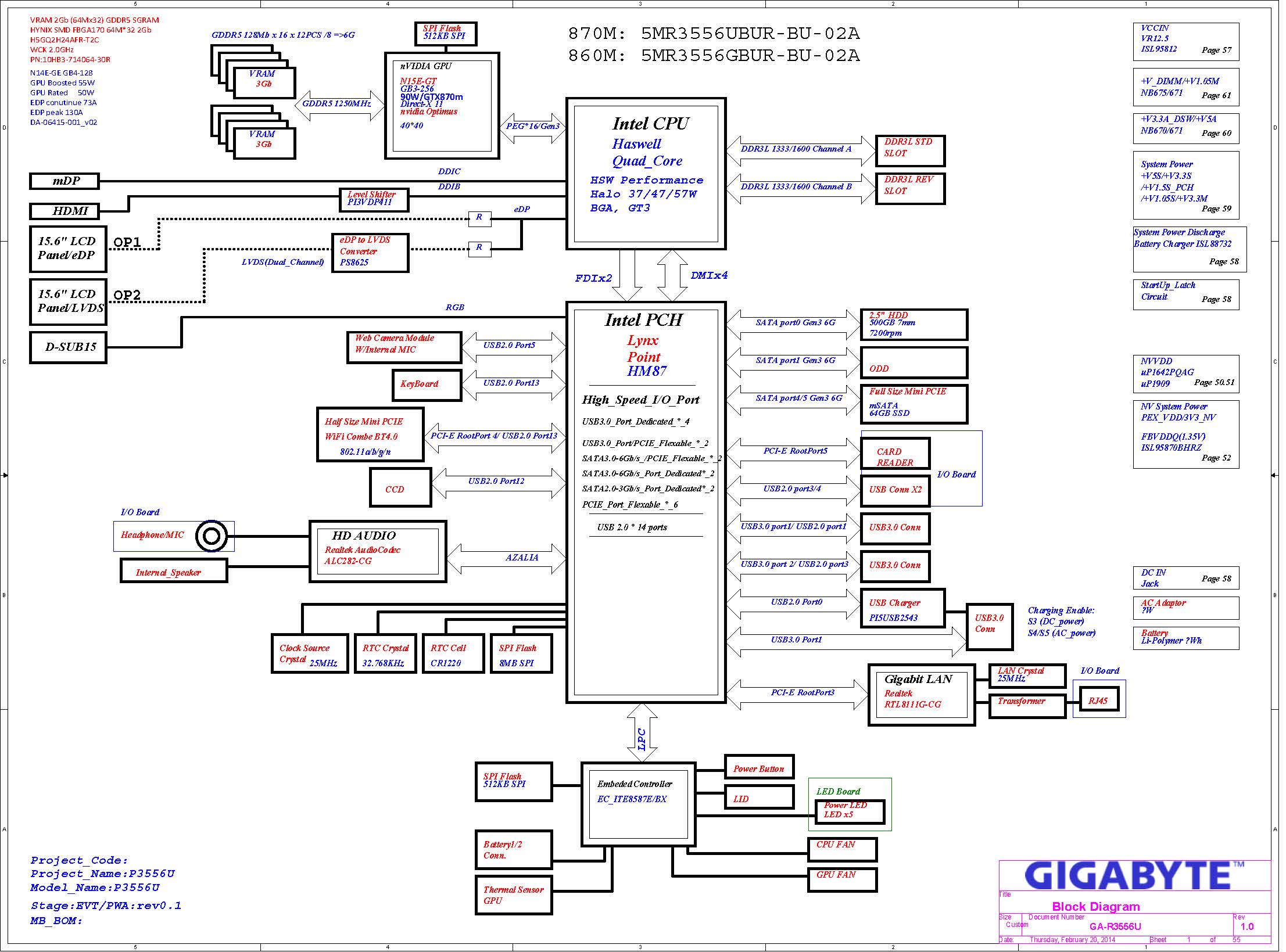Select the Power Button block
1286x952 pixels.
(x=759, y=767)
